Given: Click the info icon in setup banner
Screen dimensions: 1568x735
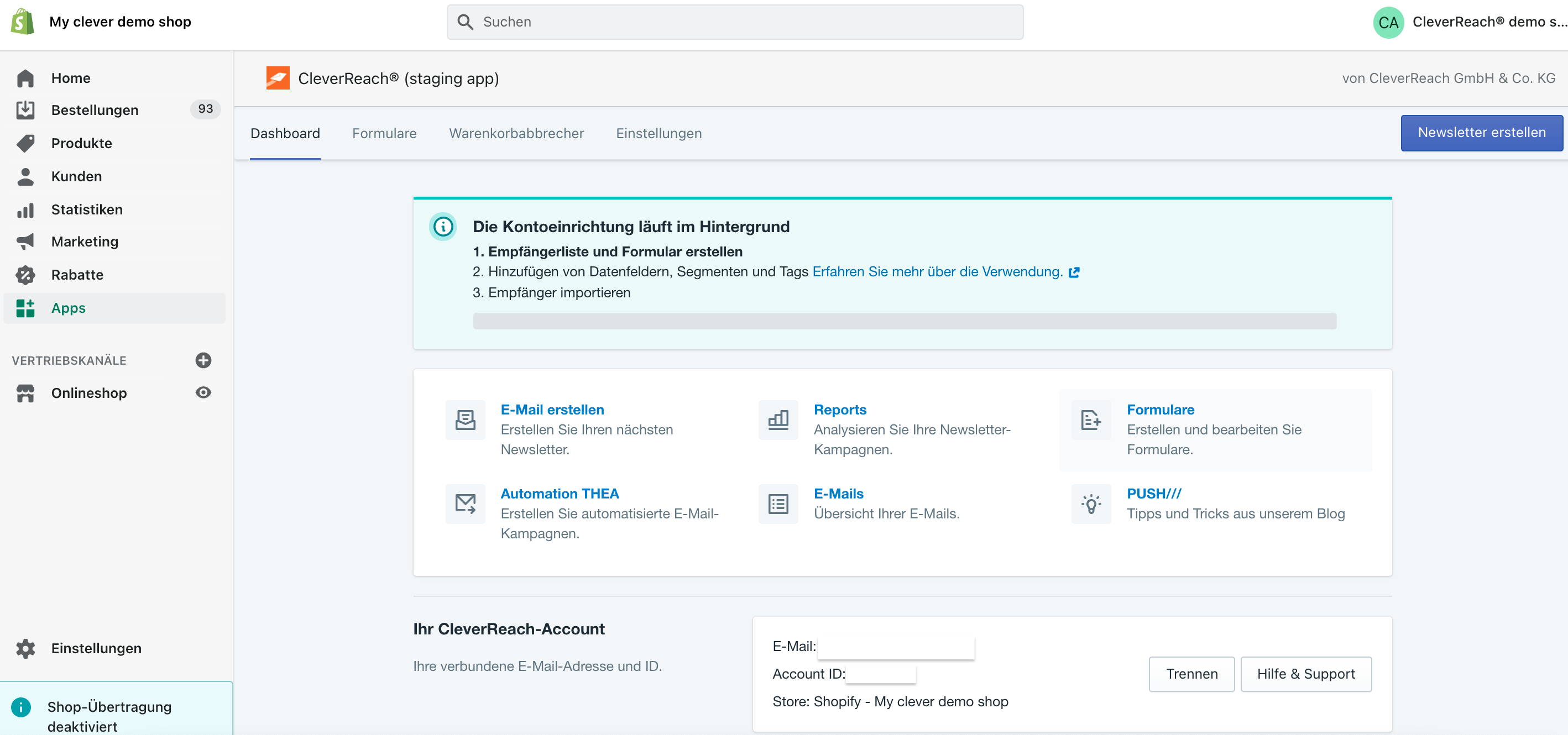Looking at the screenshot, I should tap(443, 227).
